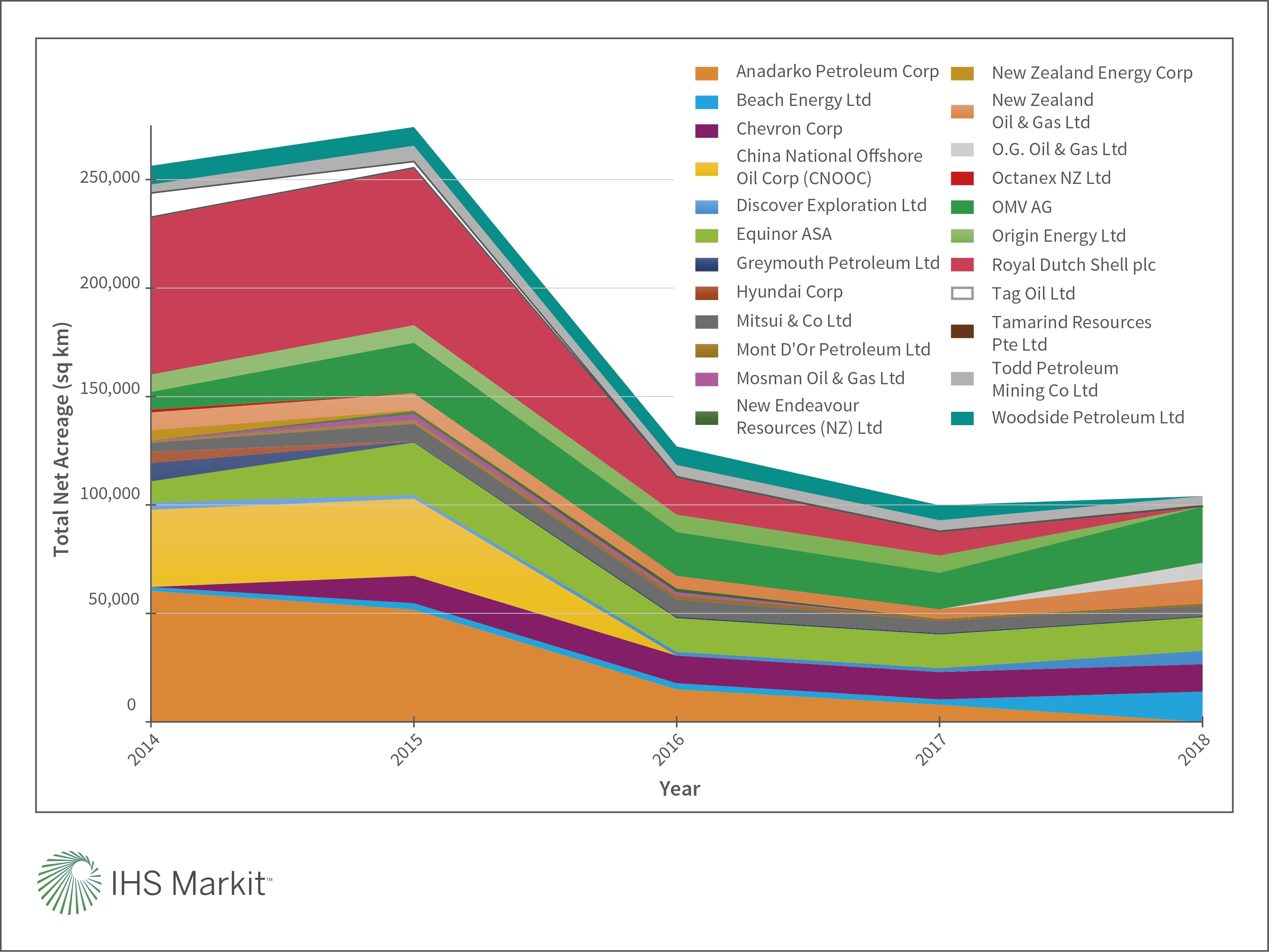This screenshot has height=952, width=1269.
Task: Click the Octanex NZ Ltd red swatch
Action: pos(962,178)
